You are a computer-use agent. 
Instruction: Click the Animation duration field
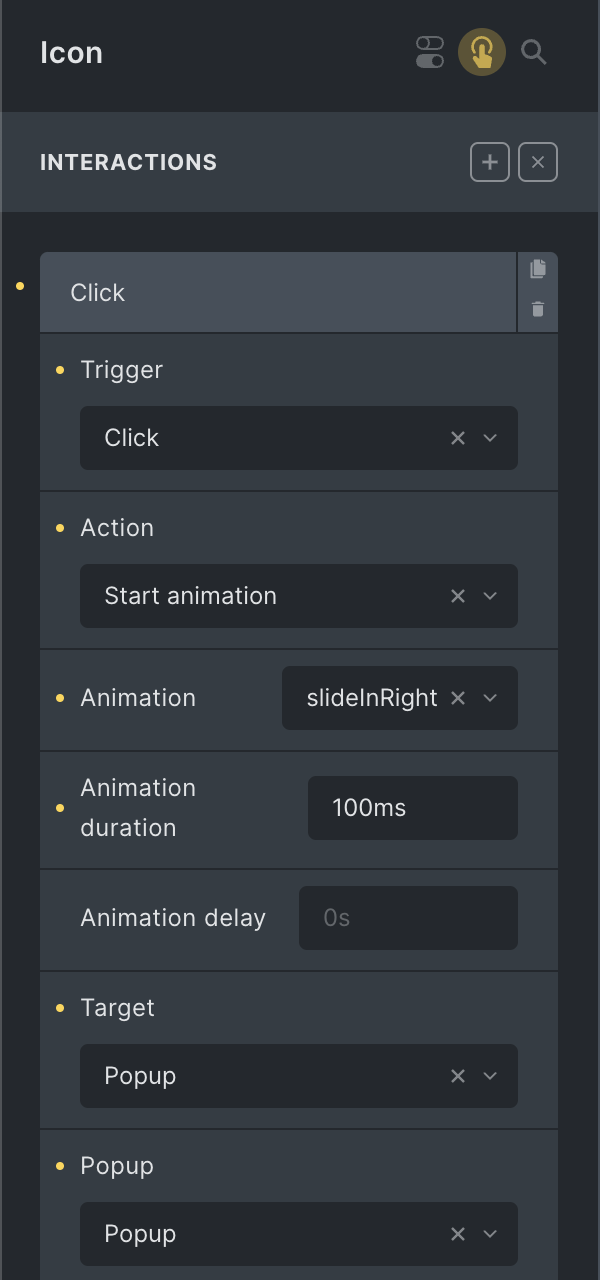click(x=412, y=808)
